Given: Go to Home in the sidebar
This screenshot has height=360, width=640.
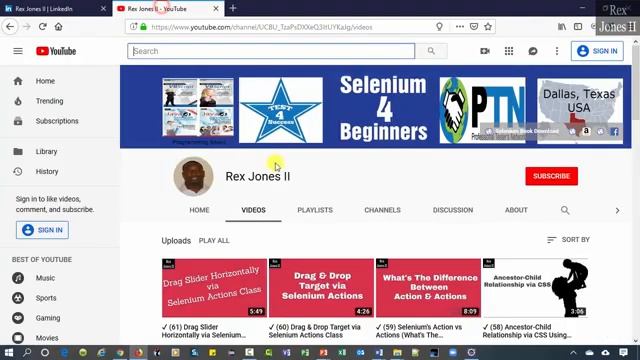Looking at the screenshot, I should 45,81.
